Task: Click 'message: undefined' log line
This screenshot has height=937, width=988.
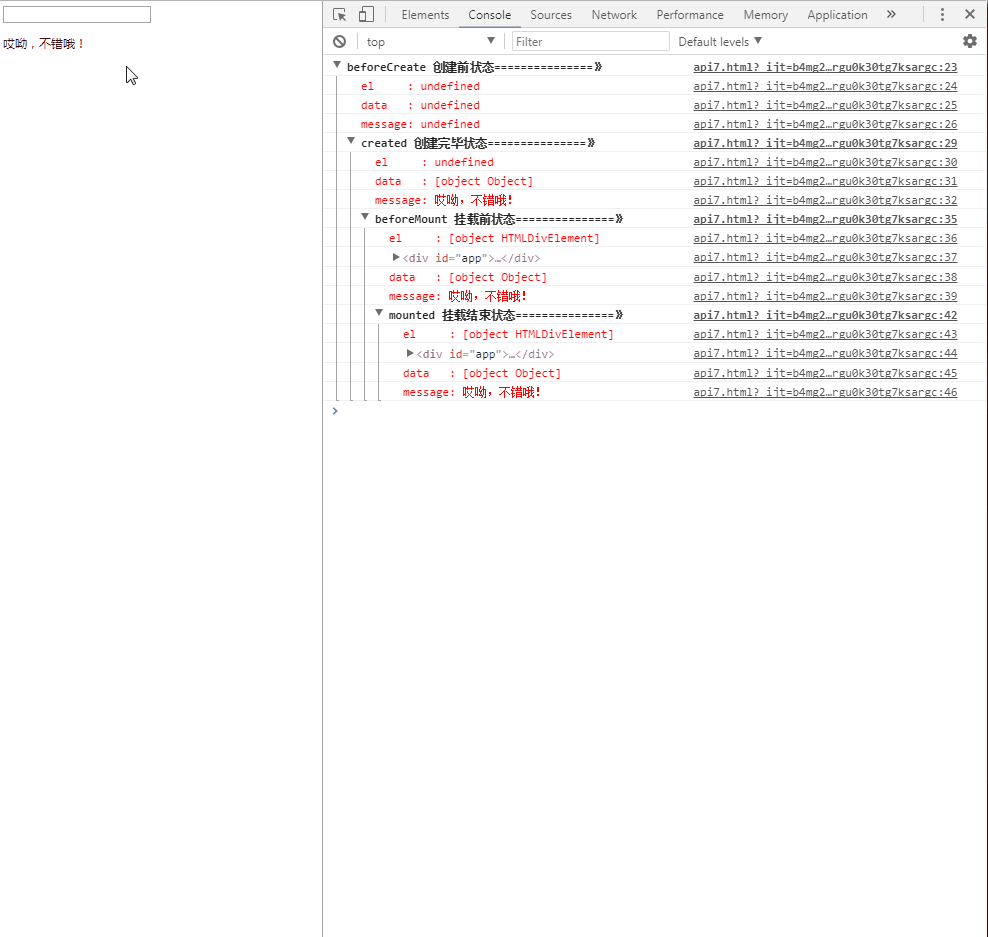Action: pos(420,124)
